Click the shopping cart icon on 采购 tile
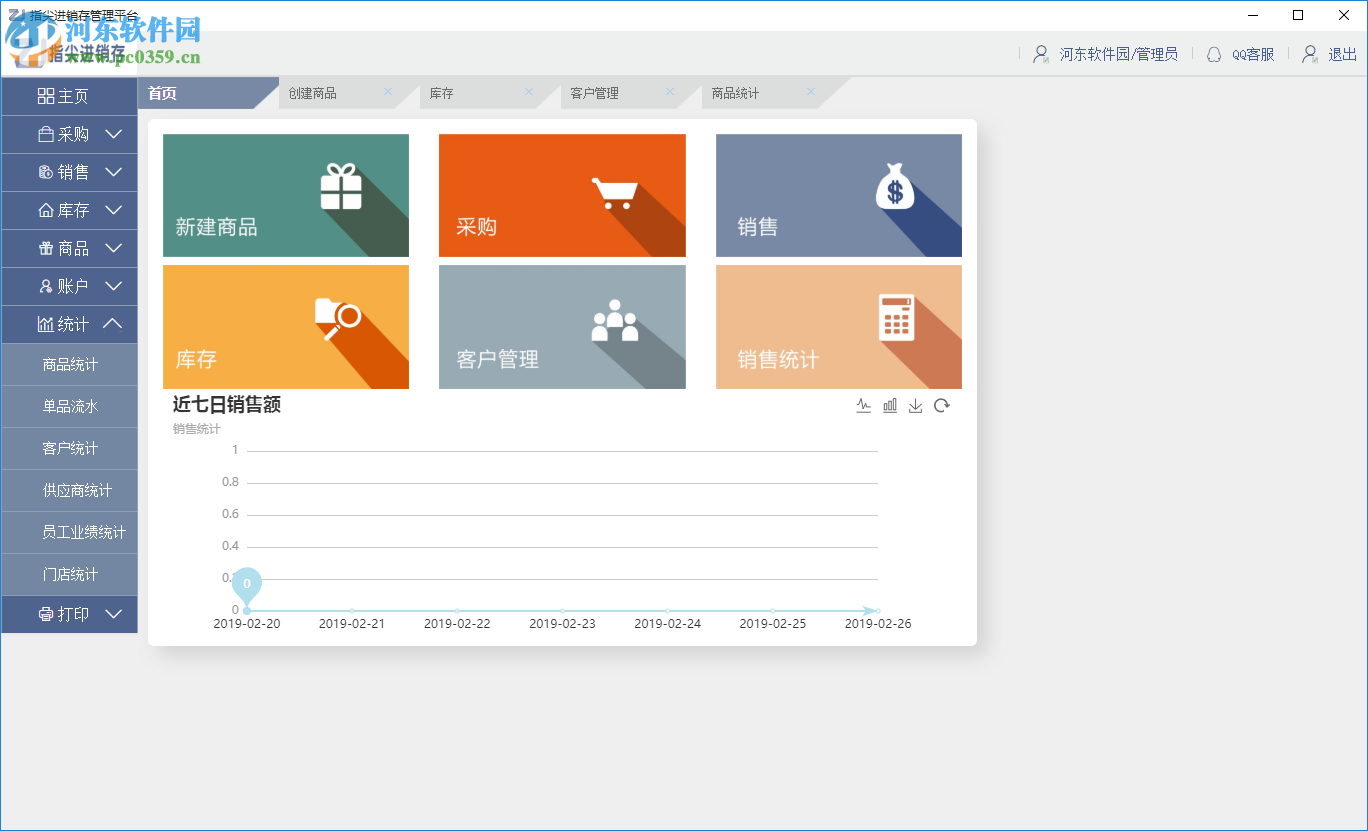Screen dimensions: 1368x831 click(614, 192)
